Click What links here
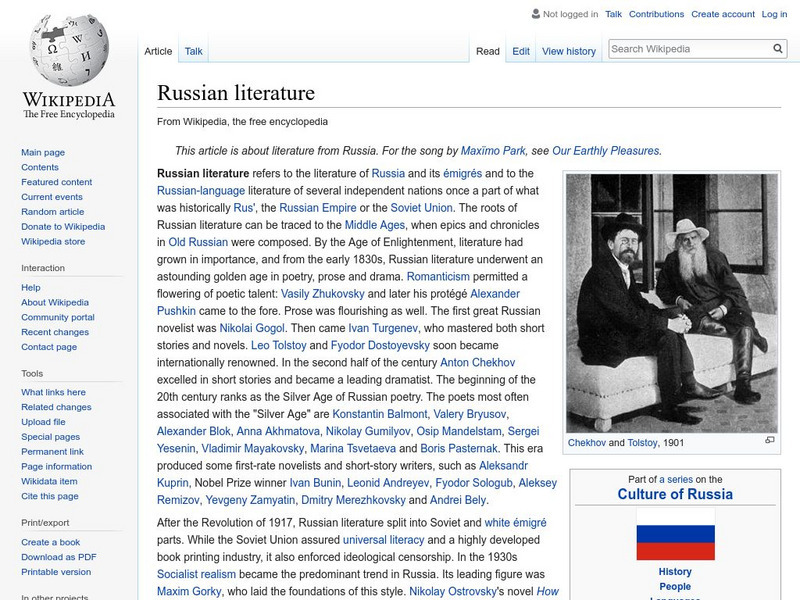Image resolution: width=800 pixels, height=600 pixels. pos(53,392)
